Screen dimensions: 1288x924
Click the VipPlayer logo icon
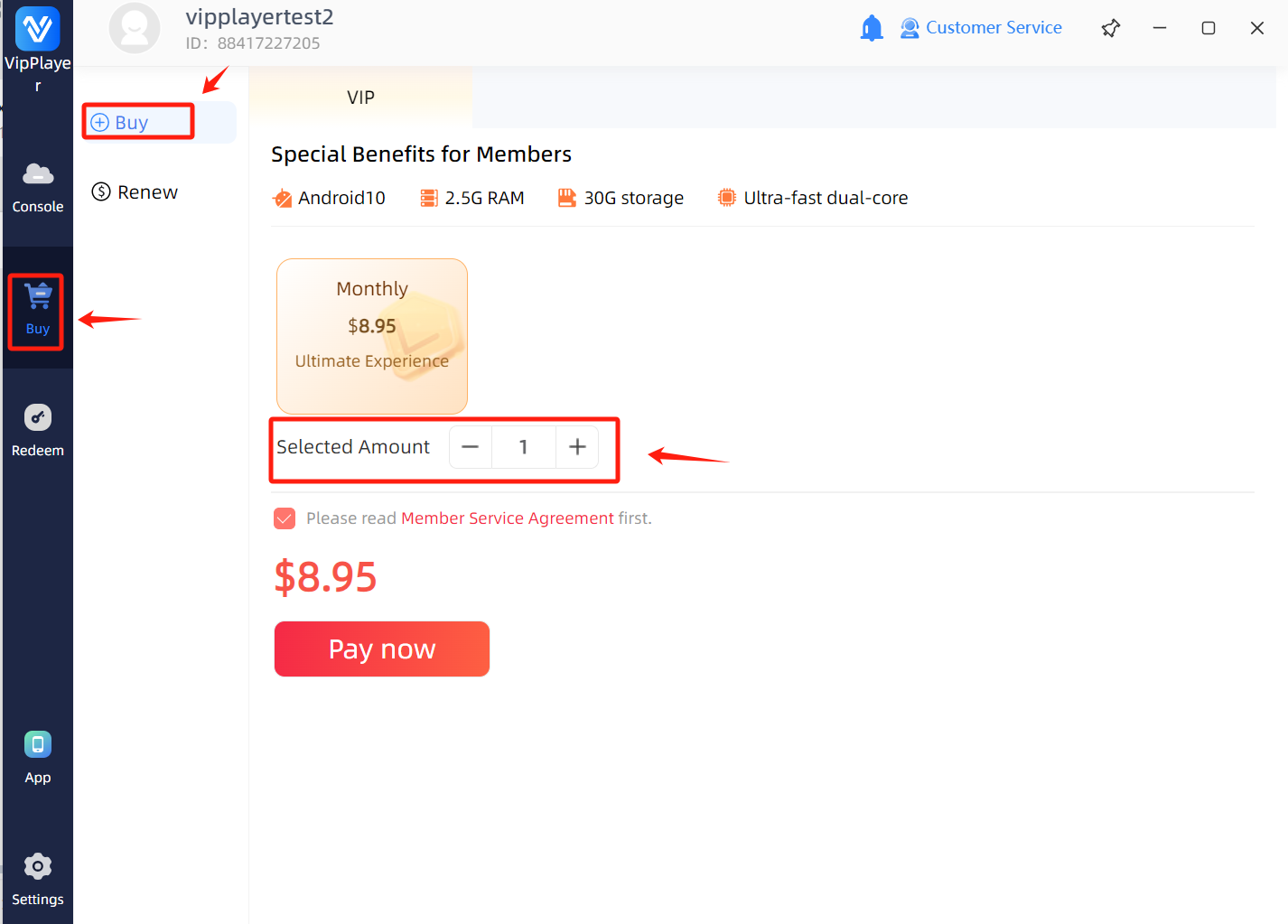(x=38, y=29)
